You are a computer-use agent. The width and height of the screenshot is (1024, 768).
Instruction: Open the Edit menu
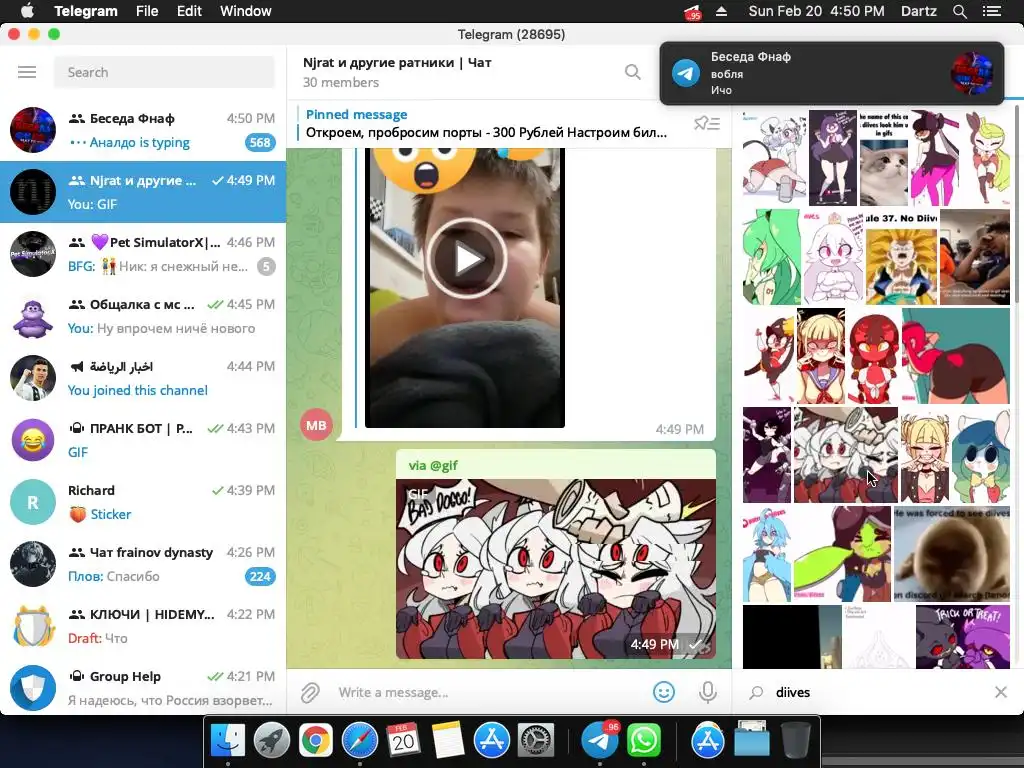tap(189, 11)
